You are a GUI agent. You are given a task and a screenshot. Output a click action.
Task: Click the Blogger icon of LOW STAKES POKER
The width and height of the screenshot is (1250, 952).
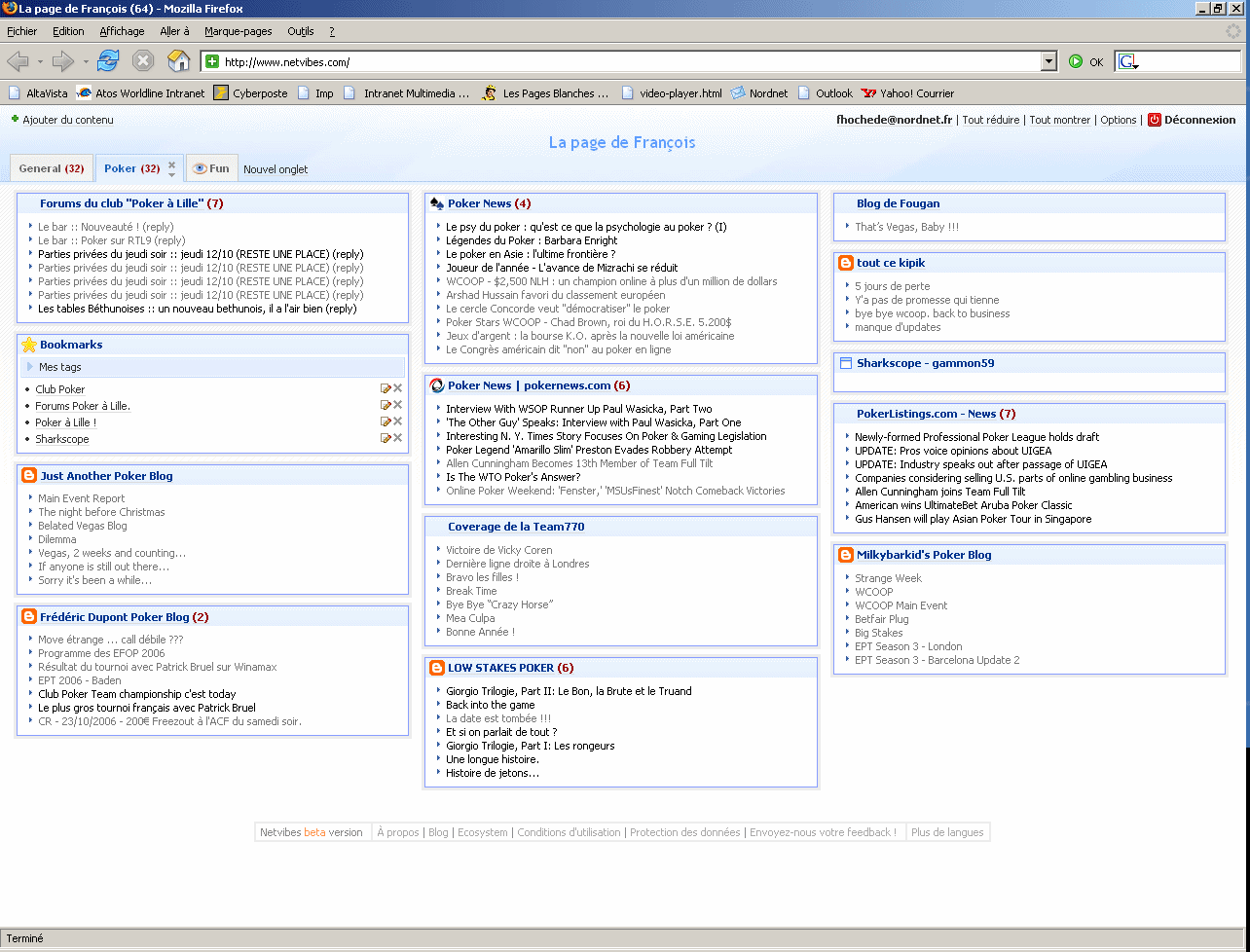tap(436, 668)
